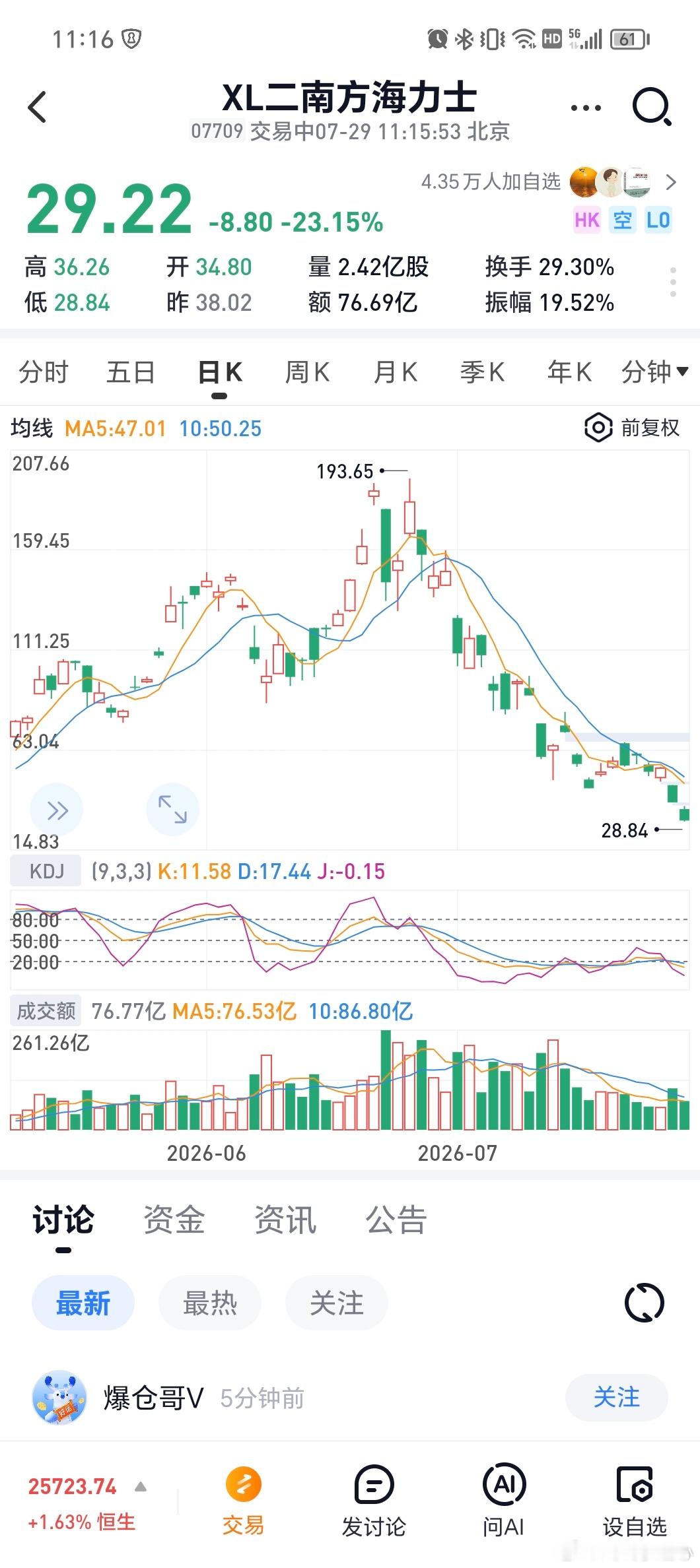Open the 分钟 interval dropdown
Viewport: 700px width, 1568px height.
[x=654, y=372]
